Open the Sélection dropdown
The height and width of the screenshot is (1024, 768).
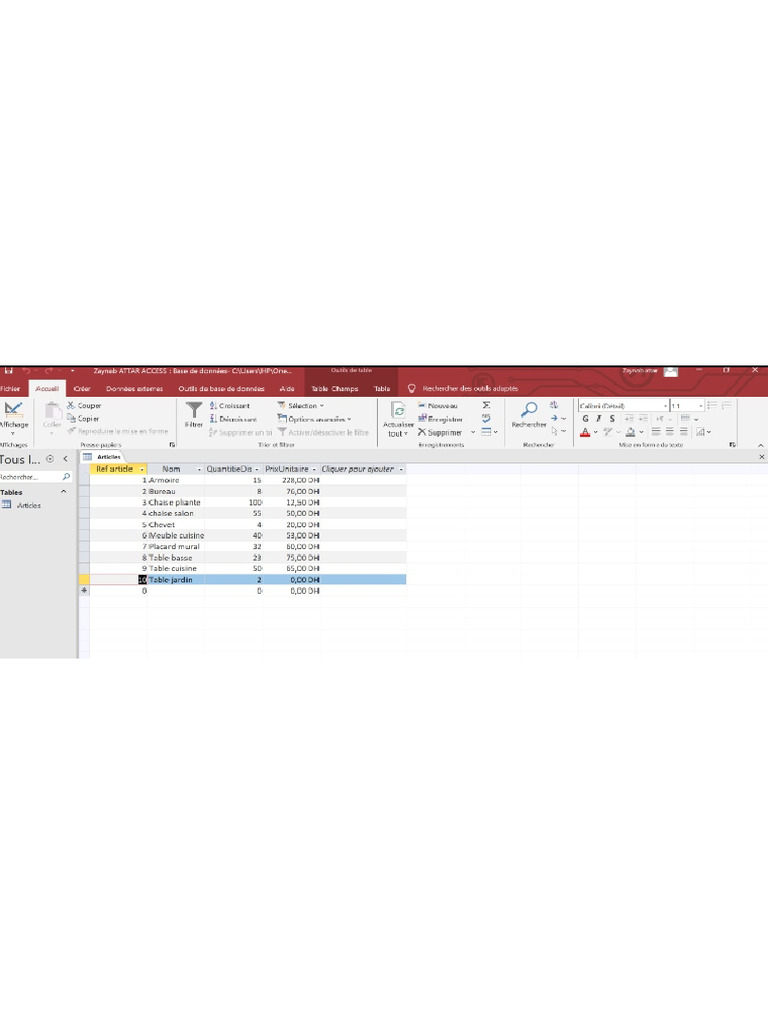pyautogui.click(x=301, y=406)
